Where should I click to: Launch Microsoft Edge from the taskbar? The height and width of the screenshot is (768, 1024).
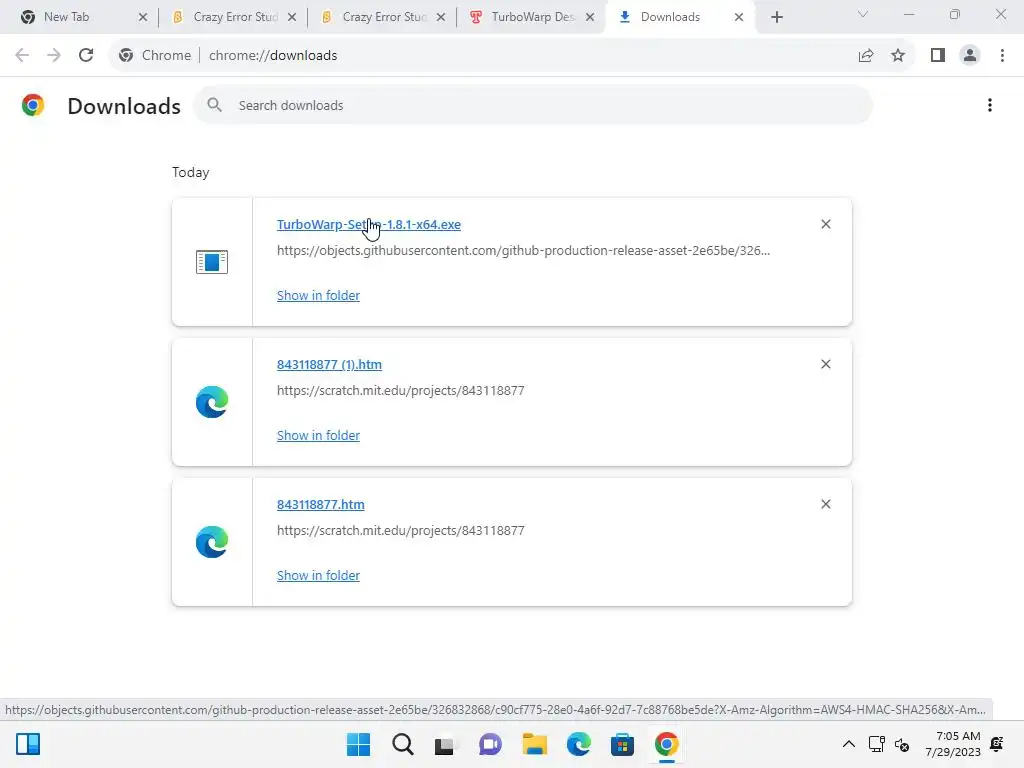point(579,744)
